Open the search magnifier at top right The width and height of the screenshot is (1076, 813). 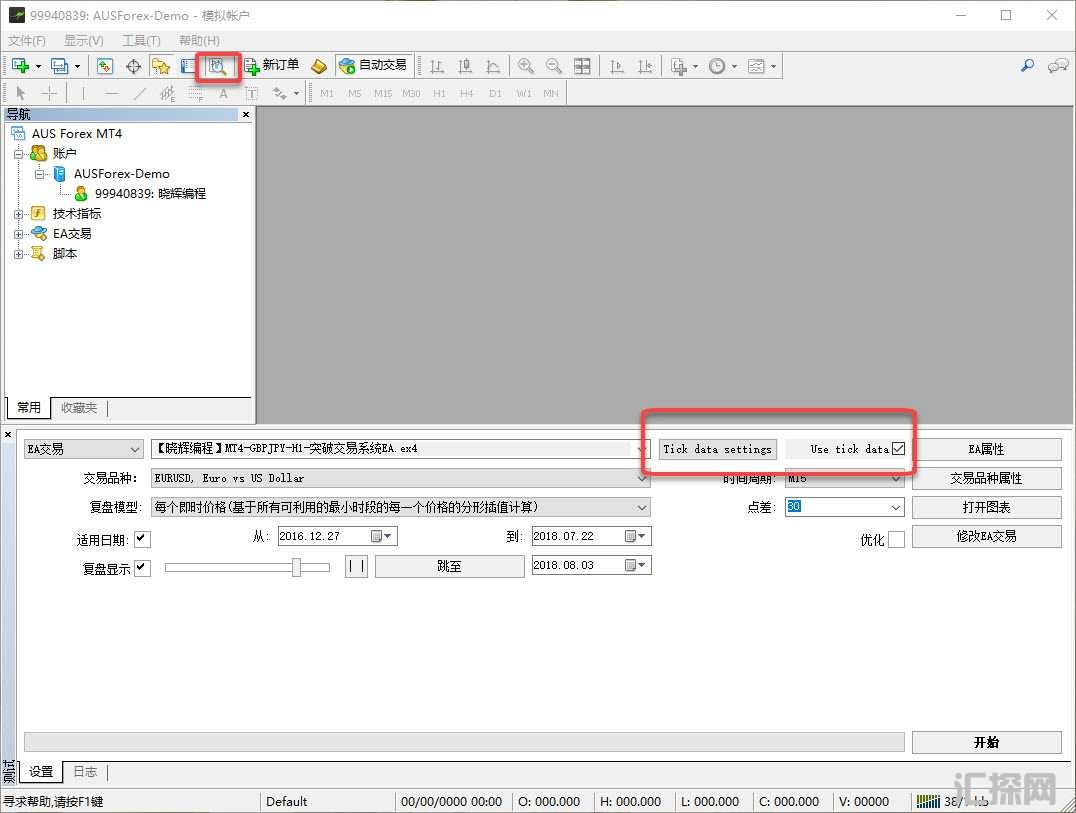[x=1027, y=66]
